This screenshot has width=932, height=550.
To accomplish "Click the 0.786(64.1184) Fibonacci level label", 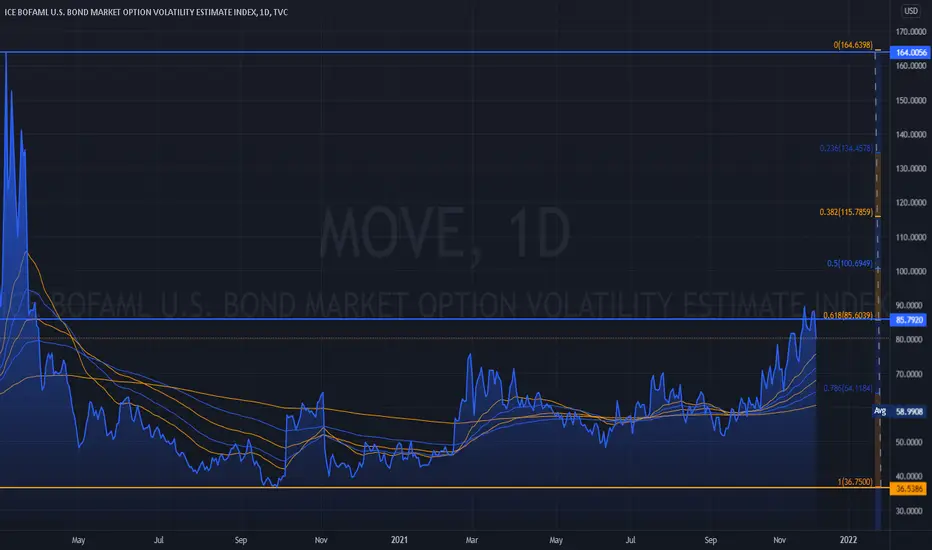I will coord(848,388).
